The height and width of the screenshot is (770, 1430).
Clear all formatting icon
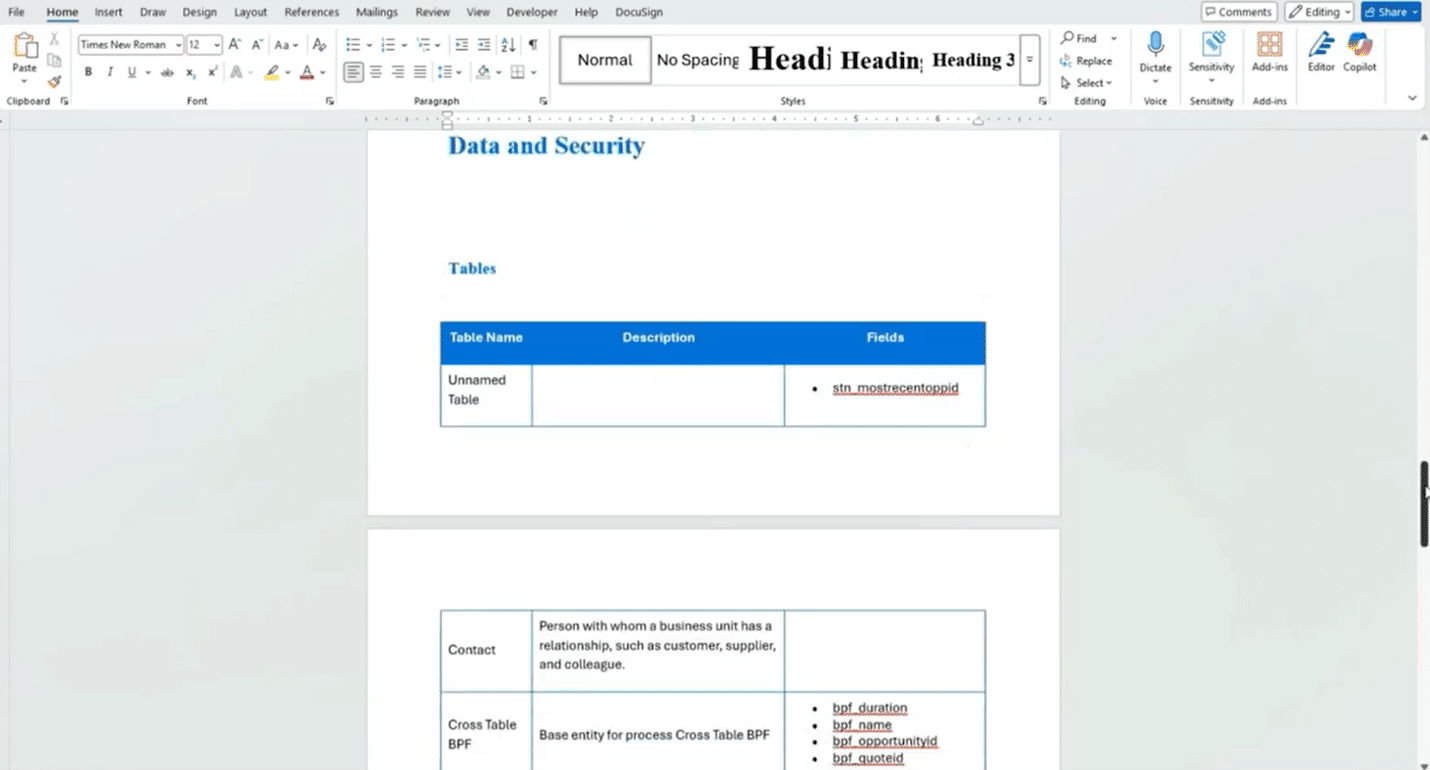319,44
